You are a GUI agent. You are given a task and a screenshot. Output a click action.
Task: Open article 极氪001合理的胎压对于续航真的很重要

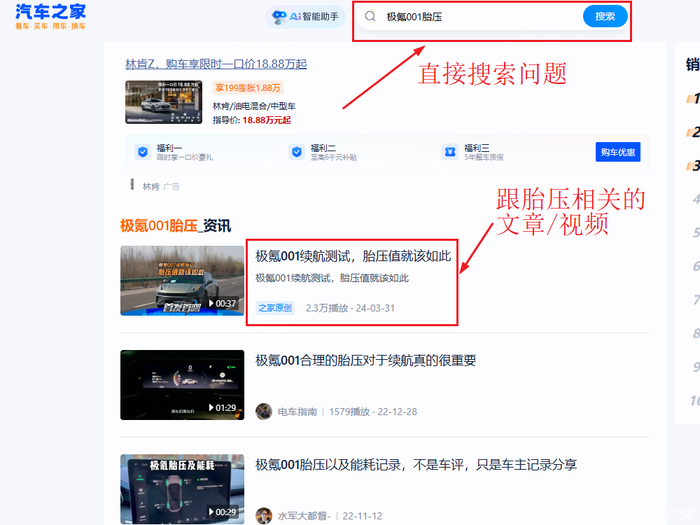click(365, 360)
